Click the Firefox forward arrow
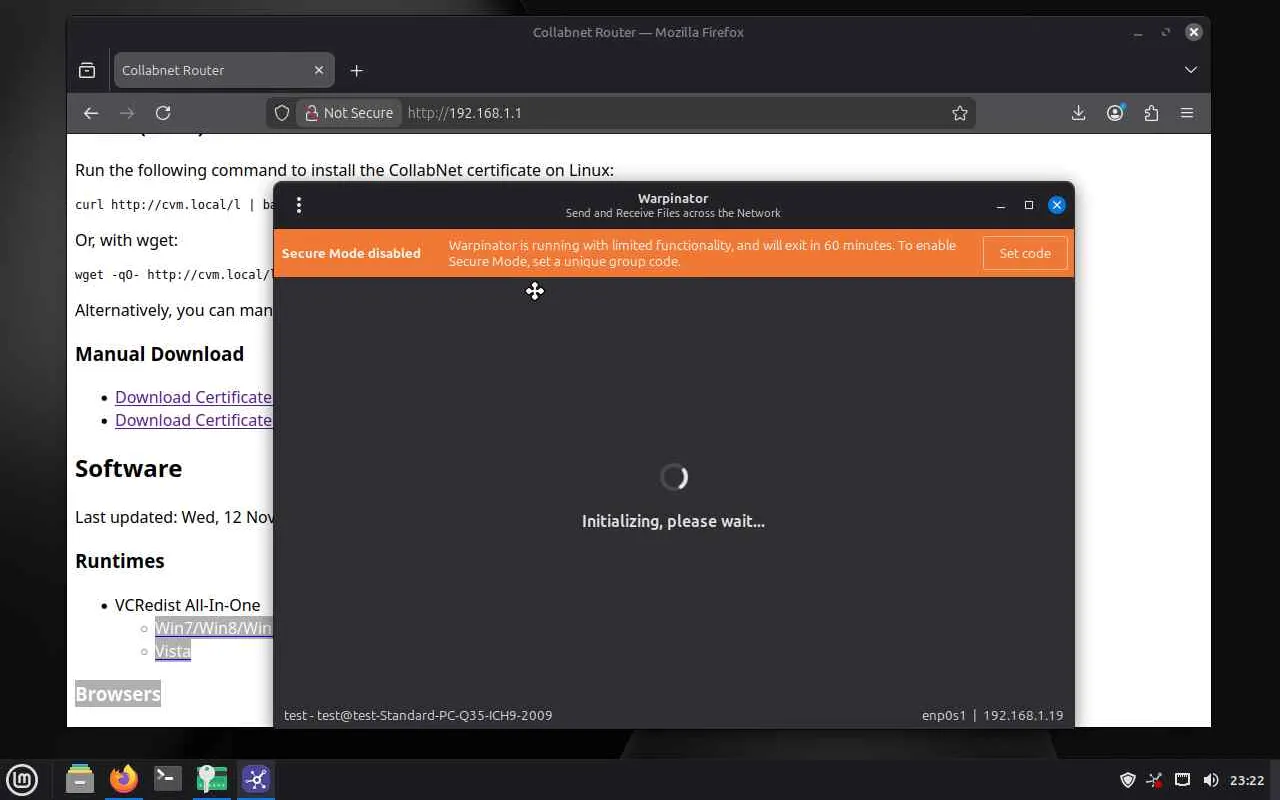This screenshot has width=1280, height=800. click(127, 113)
